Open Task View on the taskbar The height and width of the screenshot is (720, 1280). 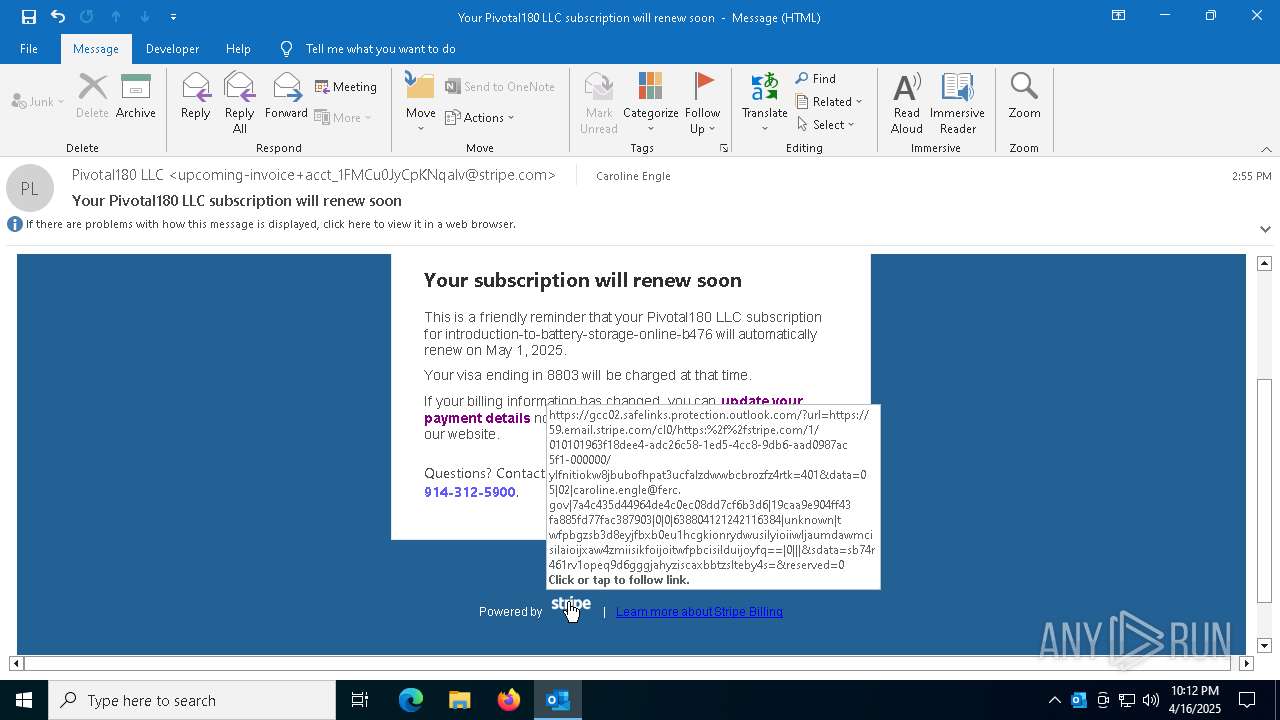pyautogui.click(x=360, y=700)
